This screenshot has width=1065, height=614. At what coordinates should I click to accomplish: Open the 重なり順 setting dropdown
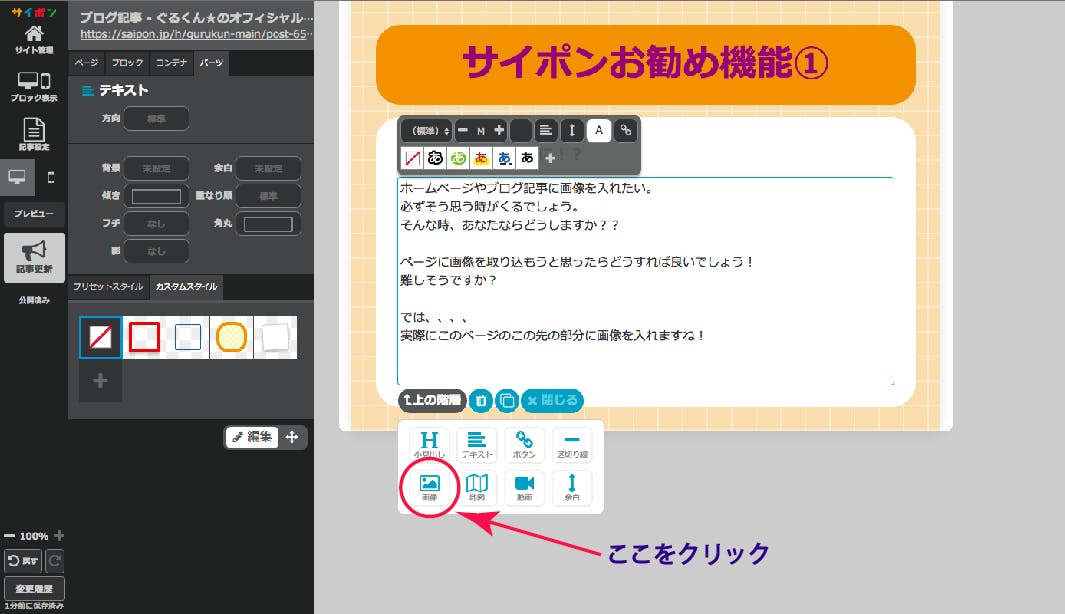[268, 196]
